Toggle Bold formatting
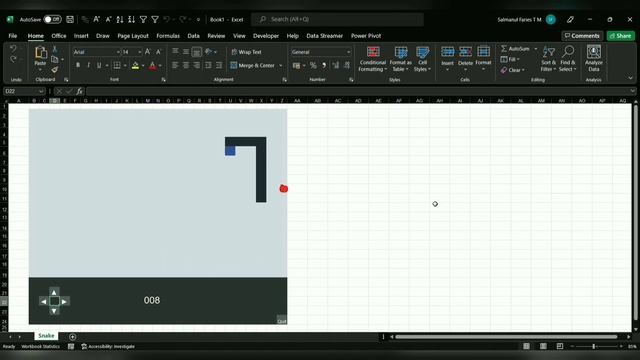 pos(78,65)
